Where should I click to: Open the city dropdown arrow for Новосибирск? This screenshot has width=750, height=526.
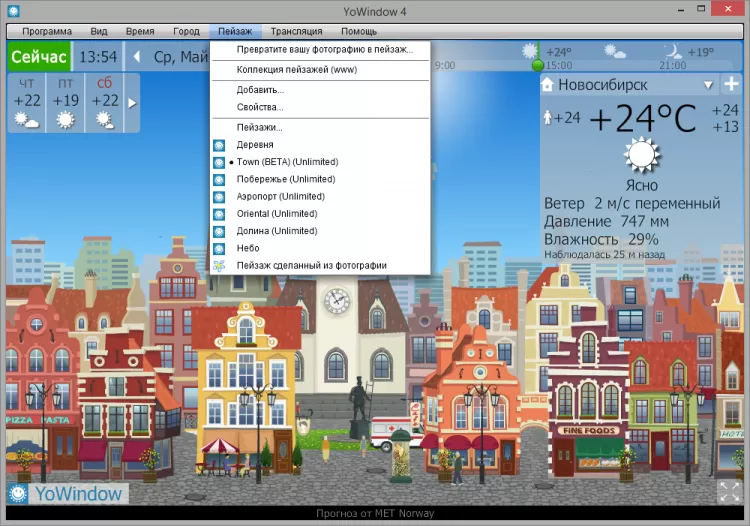pyautogui.click(x=708, y=85)
